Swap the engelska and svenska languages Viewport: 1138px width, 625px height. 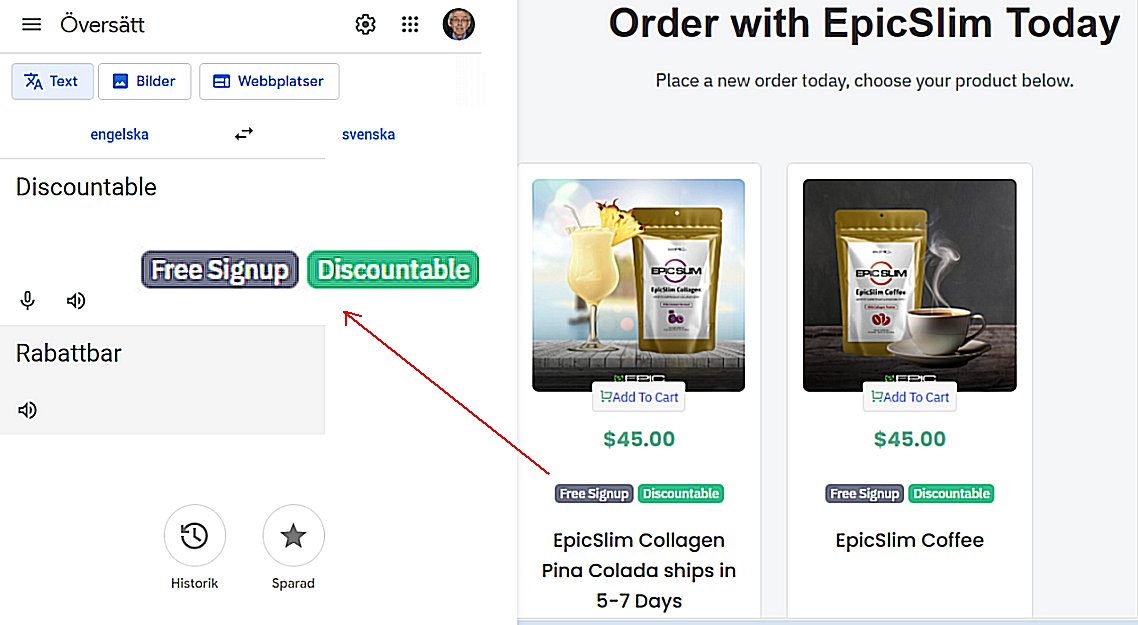click(x=244, y=134)
